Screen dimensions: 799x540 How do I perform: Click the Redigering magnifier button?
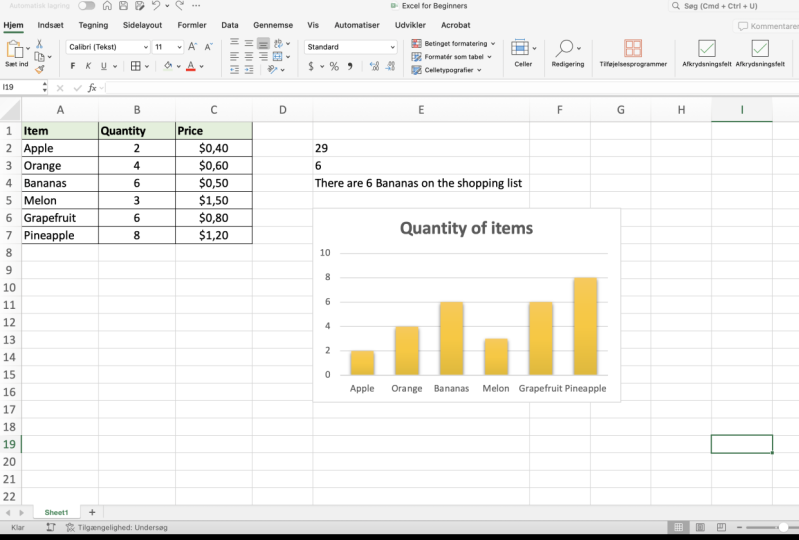tap(568, 53)
